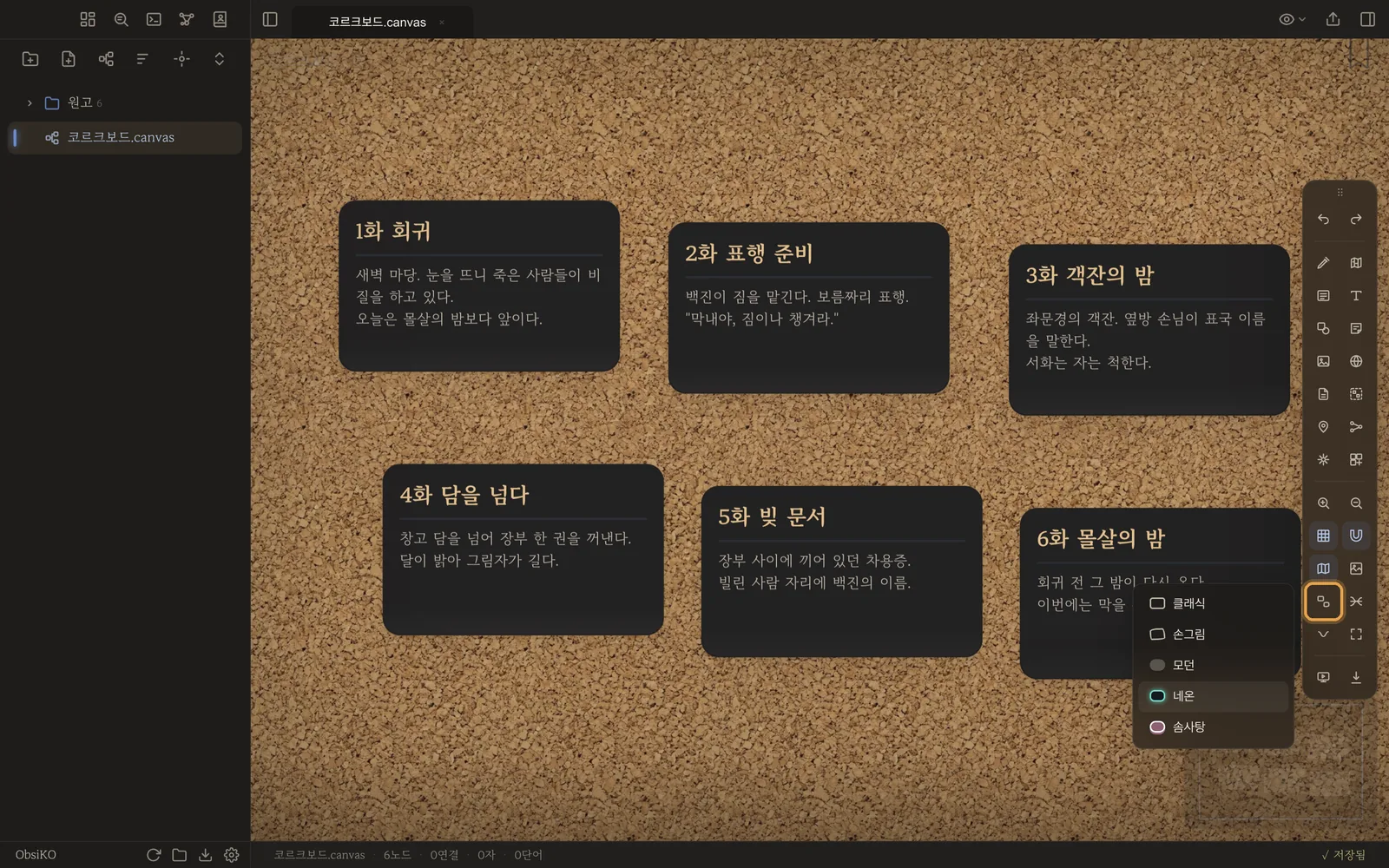Toggle the grid display button
The image size is (1389, 868).
1323,536
